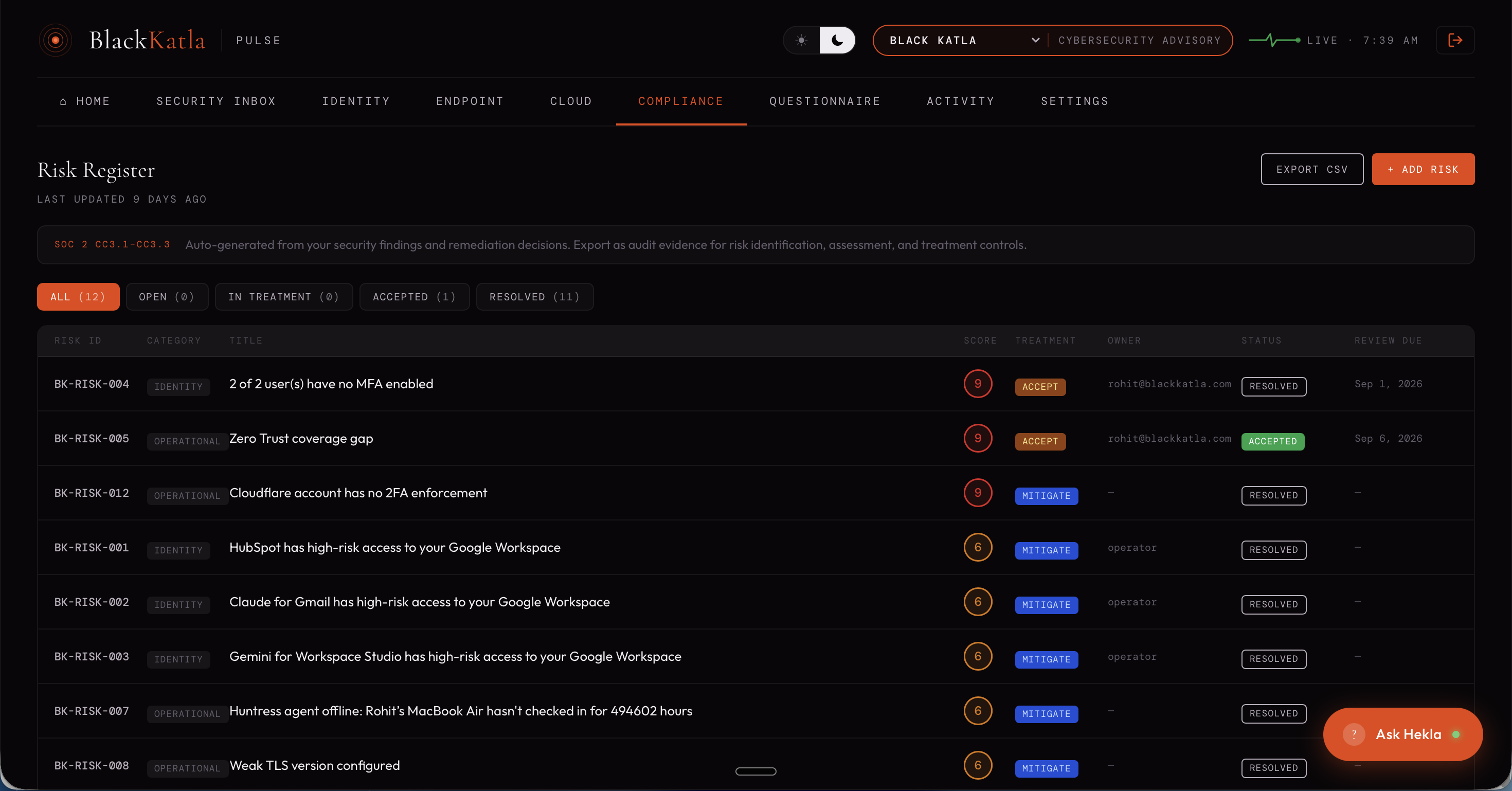The image size is (1512, 791).
Task: Open the Endpoint tab
Action: pos(470,101)
